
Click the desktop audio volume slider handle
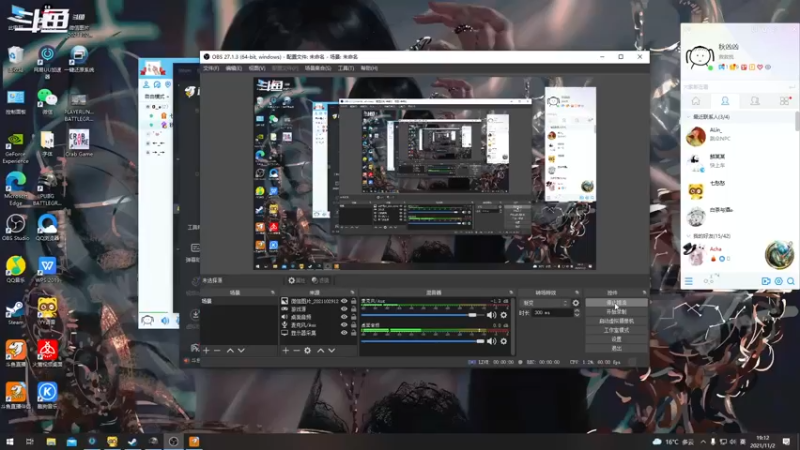pyautogui.click(x=480, y=341)
